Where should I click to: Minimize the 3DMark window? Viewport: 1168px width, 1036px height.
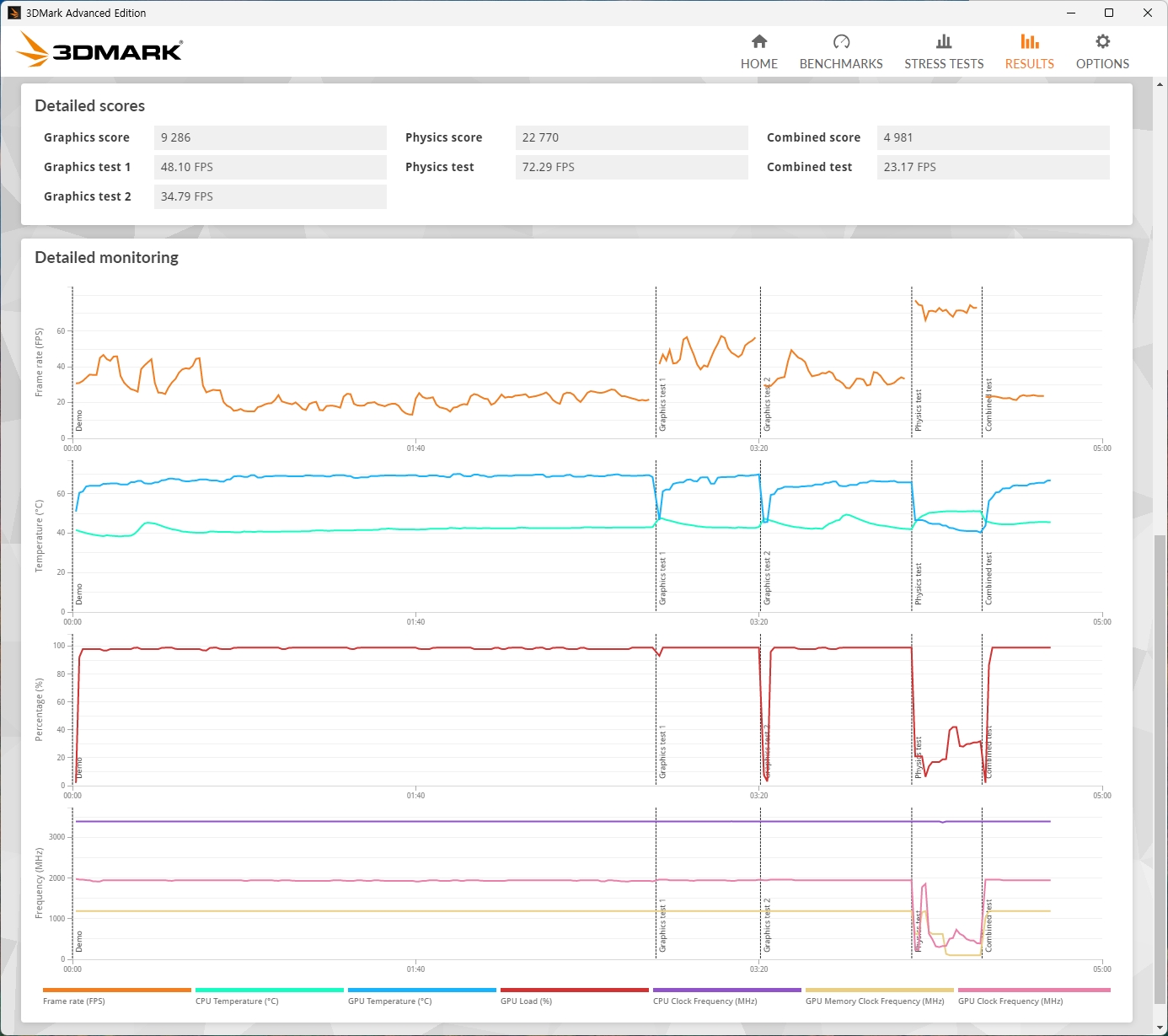[x=1071, y=13]
